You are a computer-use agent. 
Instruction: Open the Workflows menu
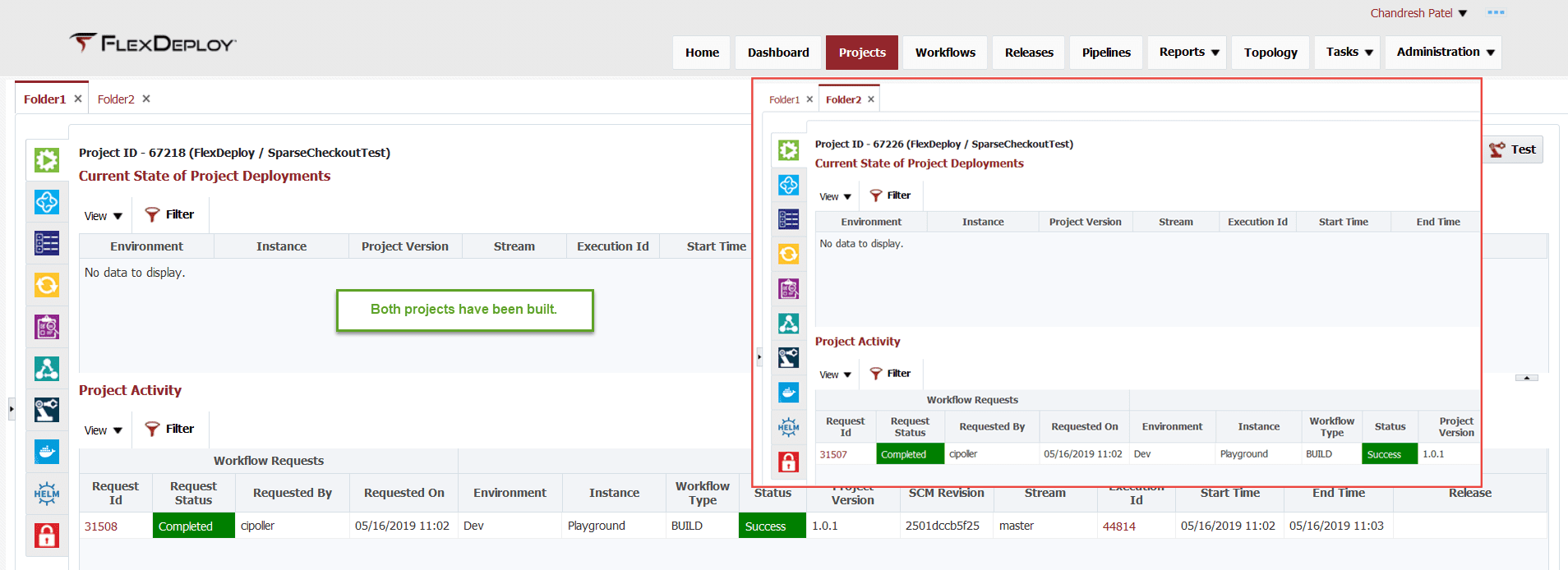pos(945,52)
